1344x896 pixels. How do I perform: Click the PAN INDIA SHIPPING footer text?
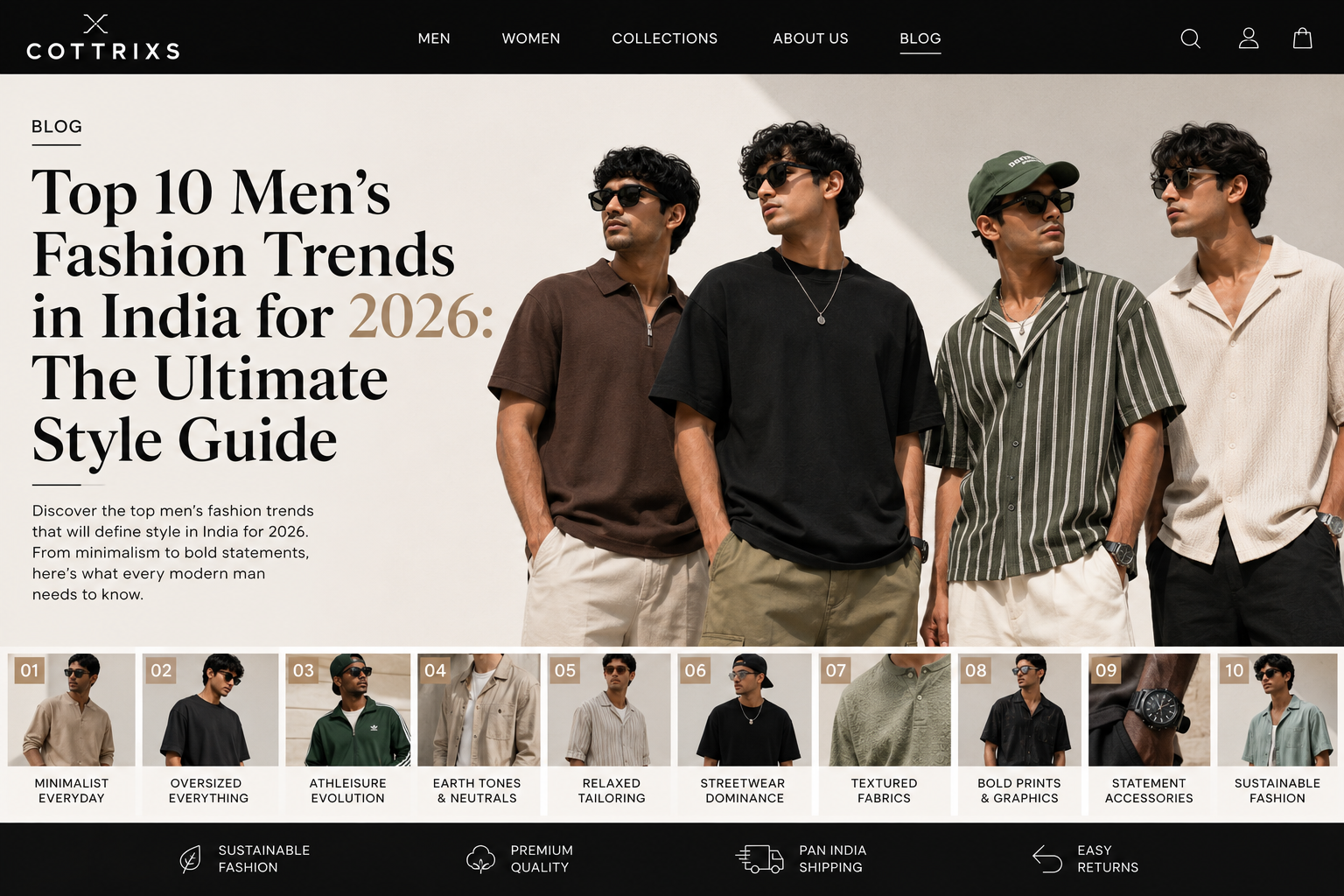click(832, 859)
